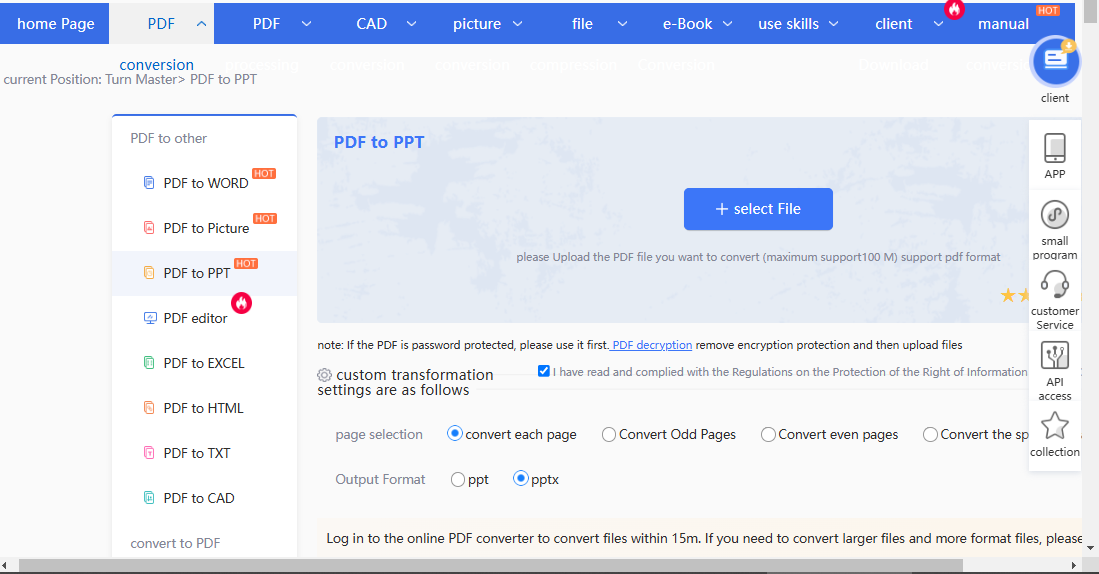
Task: Click the PDF to PPT sidebar icon
Action: 149,273
